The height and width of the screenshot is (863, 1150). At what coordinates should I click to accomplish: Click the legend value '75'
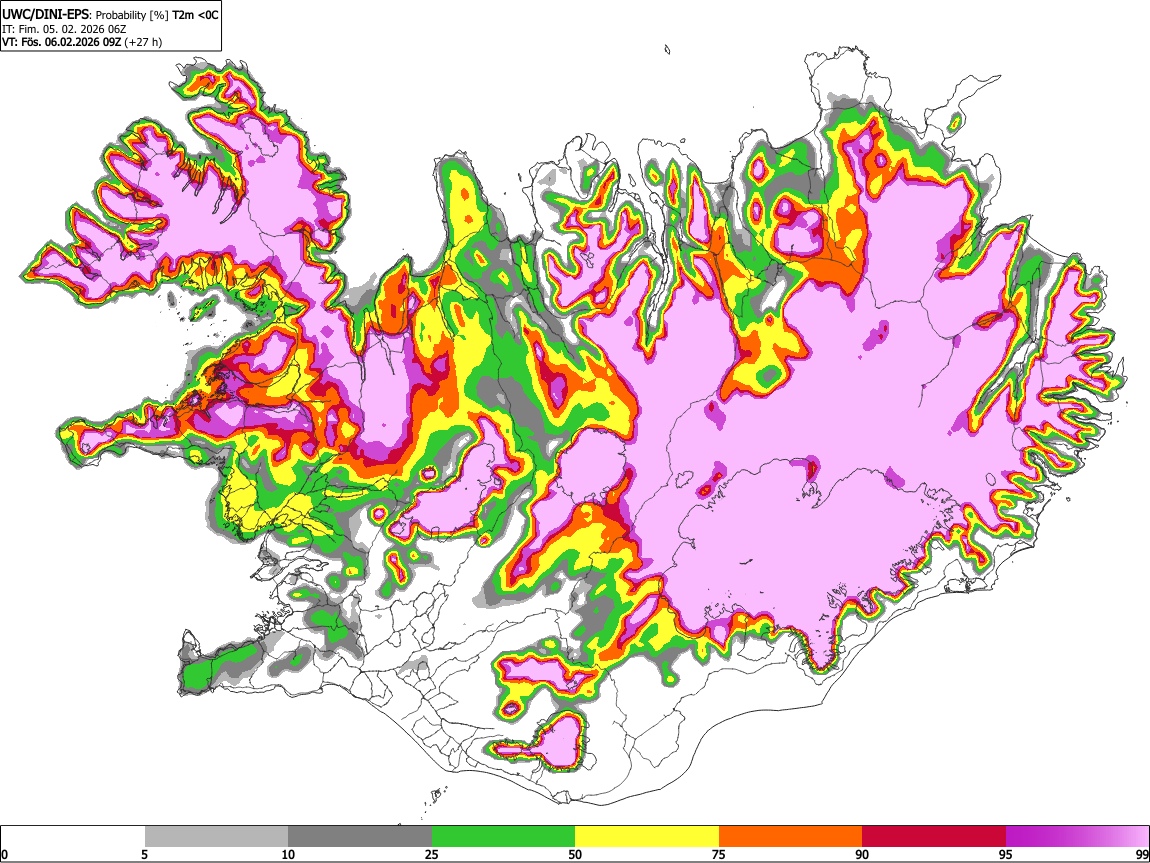(x=719, y=854)
